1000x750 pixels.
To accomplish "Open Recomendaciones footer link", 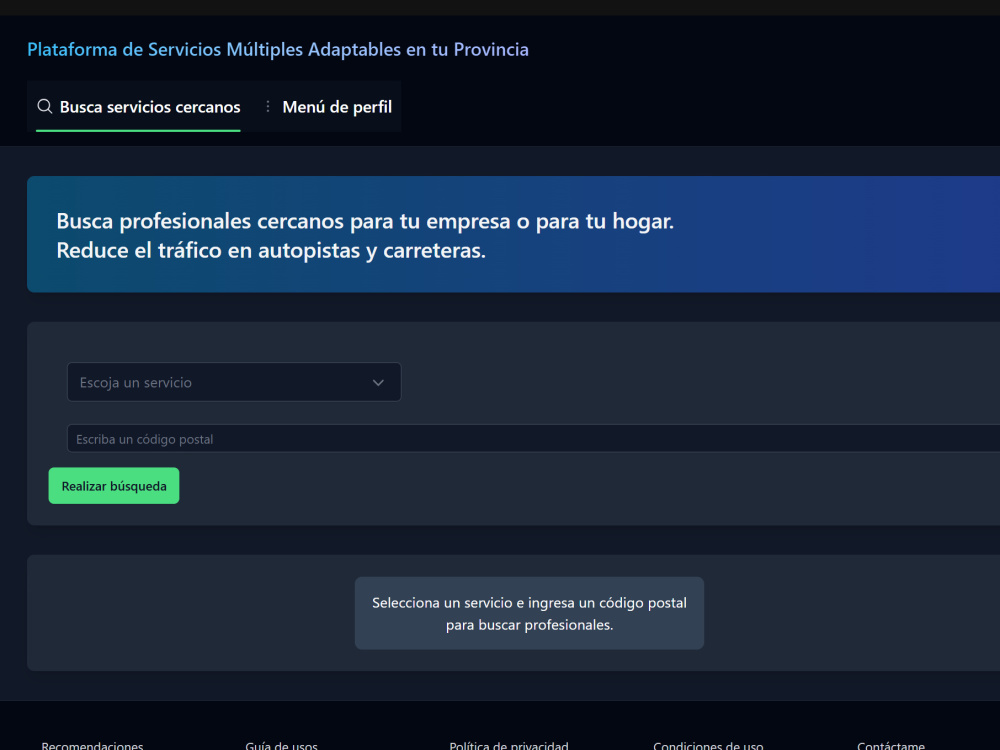I will pyautogui.click(x=92, y=745).
